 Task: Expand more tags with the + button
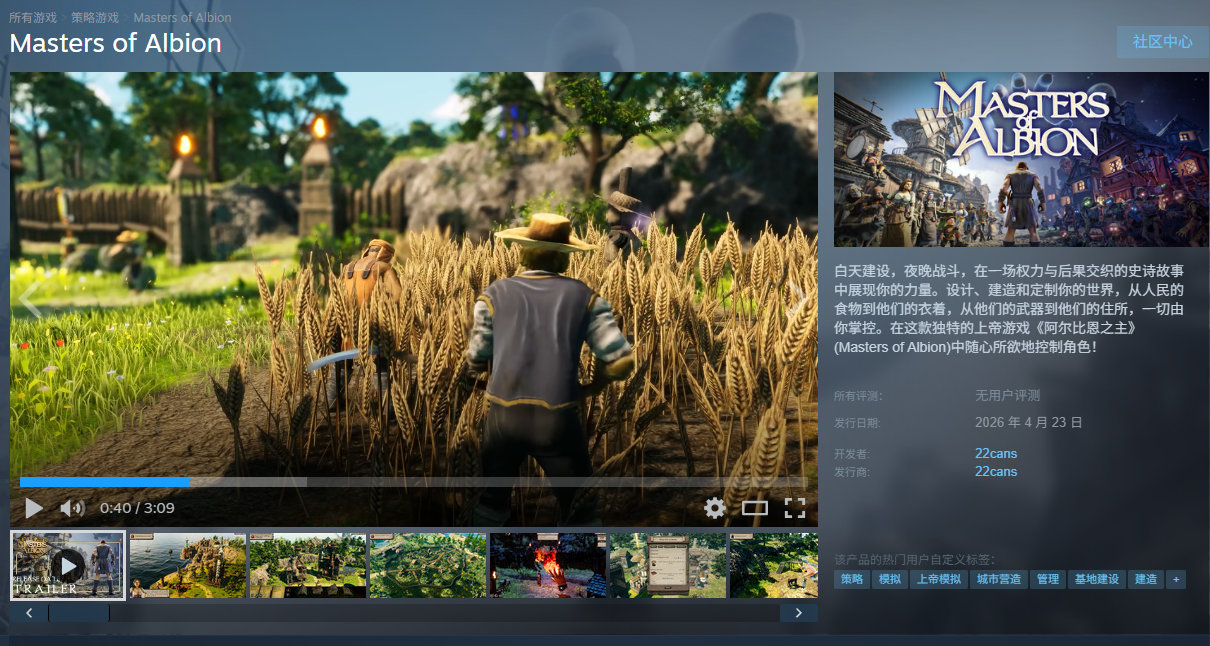[x=1175, y=579]
